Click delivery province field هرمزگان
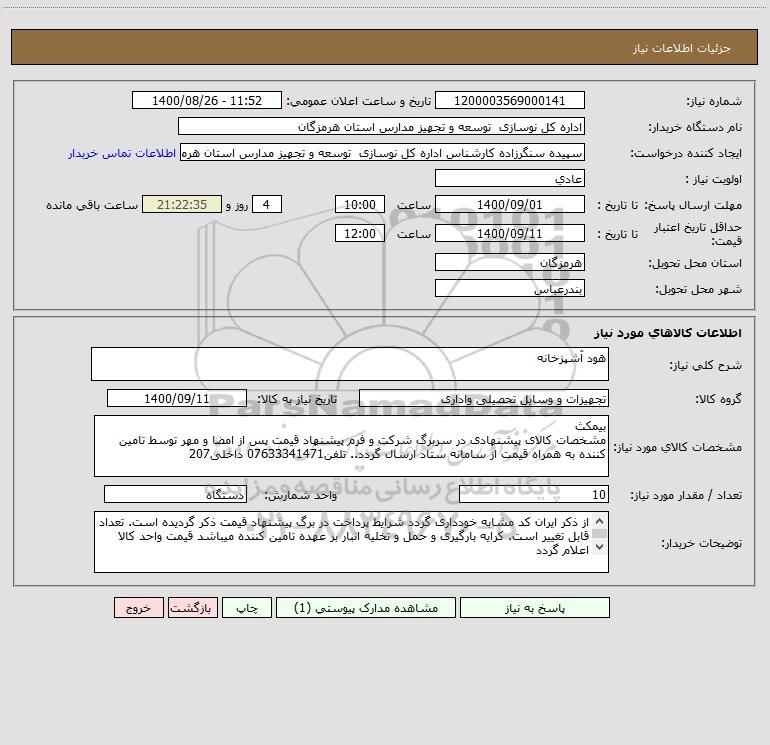 (x=510, y=262)
